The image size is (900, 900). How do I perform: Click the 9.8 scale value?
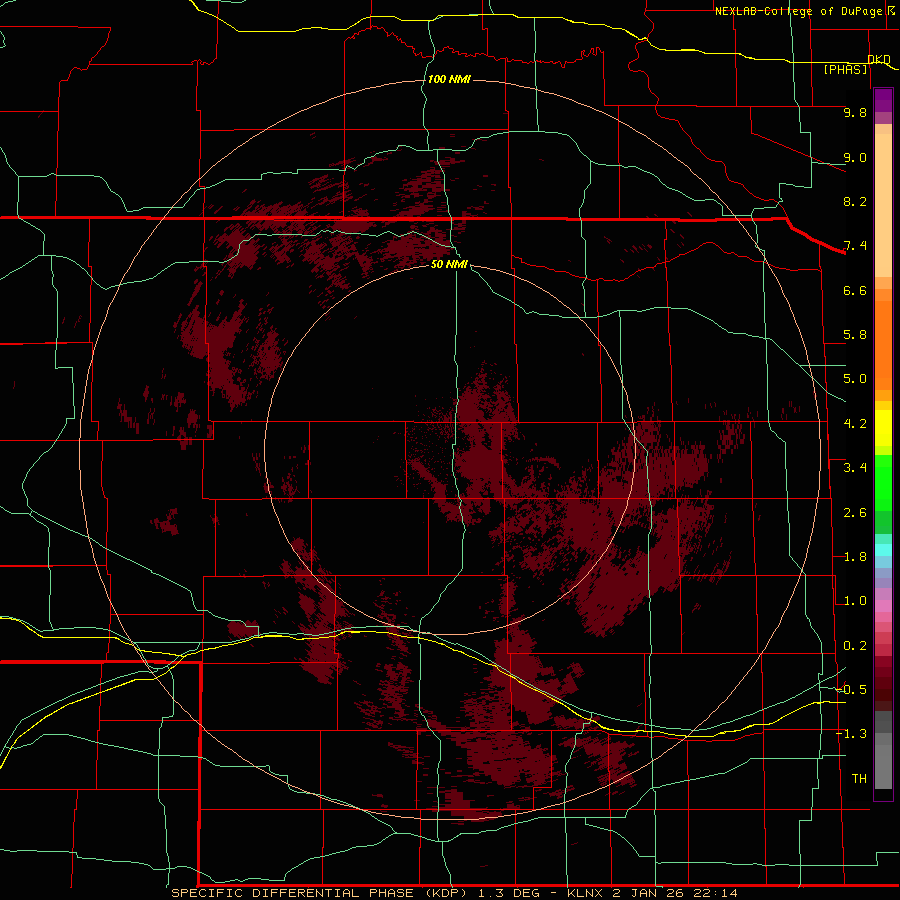(x=855, y=112)
